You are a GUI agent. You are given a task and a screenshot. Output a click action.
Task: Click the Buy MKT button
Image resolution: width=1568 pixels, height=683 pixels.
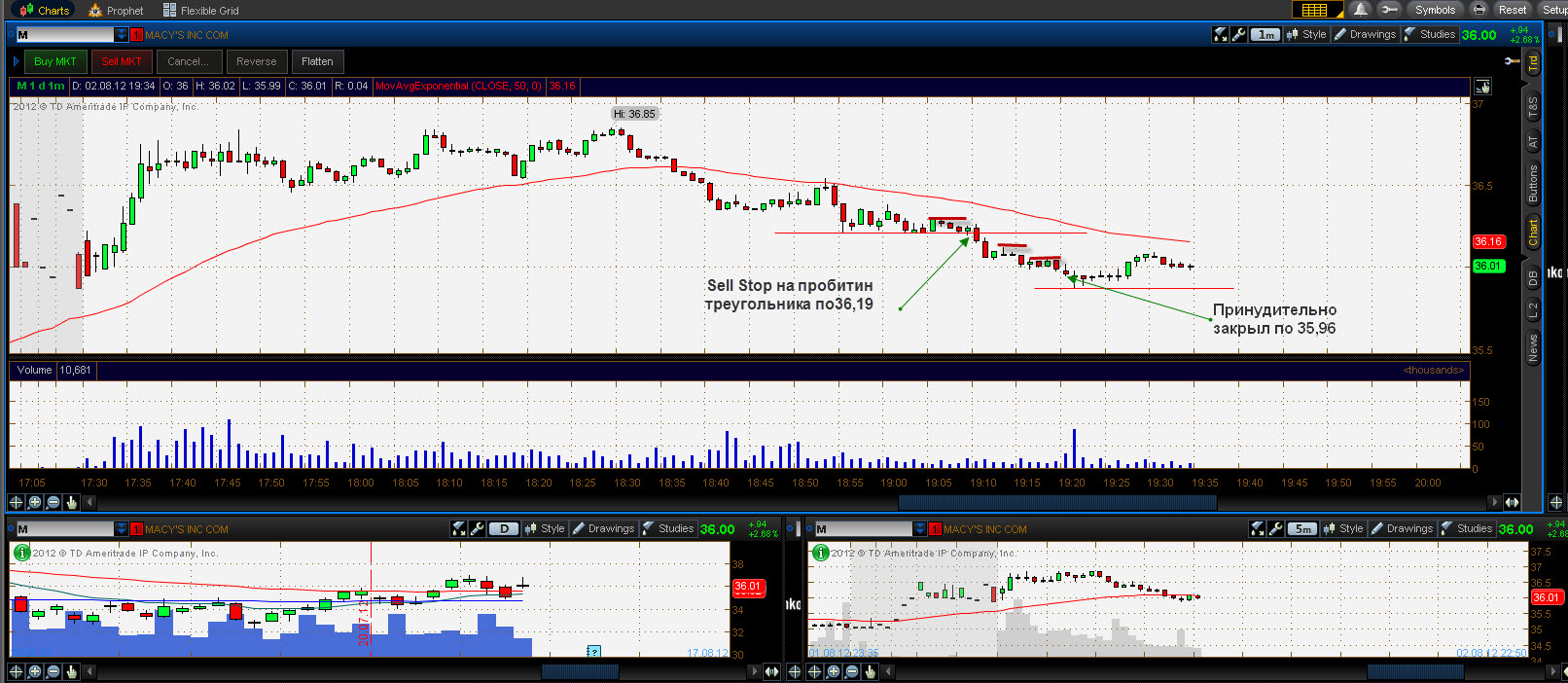(54, 61)
